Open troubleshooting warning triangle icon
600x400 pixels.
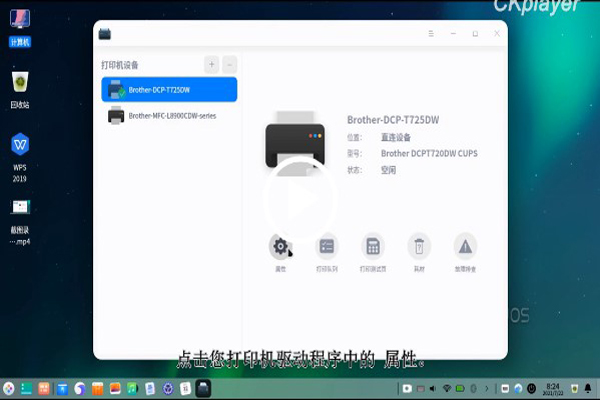pos(465,247)
